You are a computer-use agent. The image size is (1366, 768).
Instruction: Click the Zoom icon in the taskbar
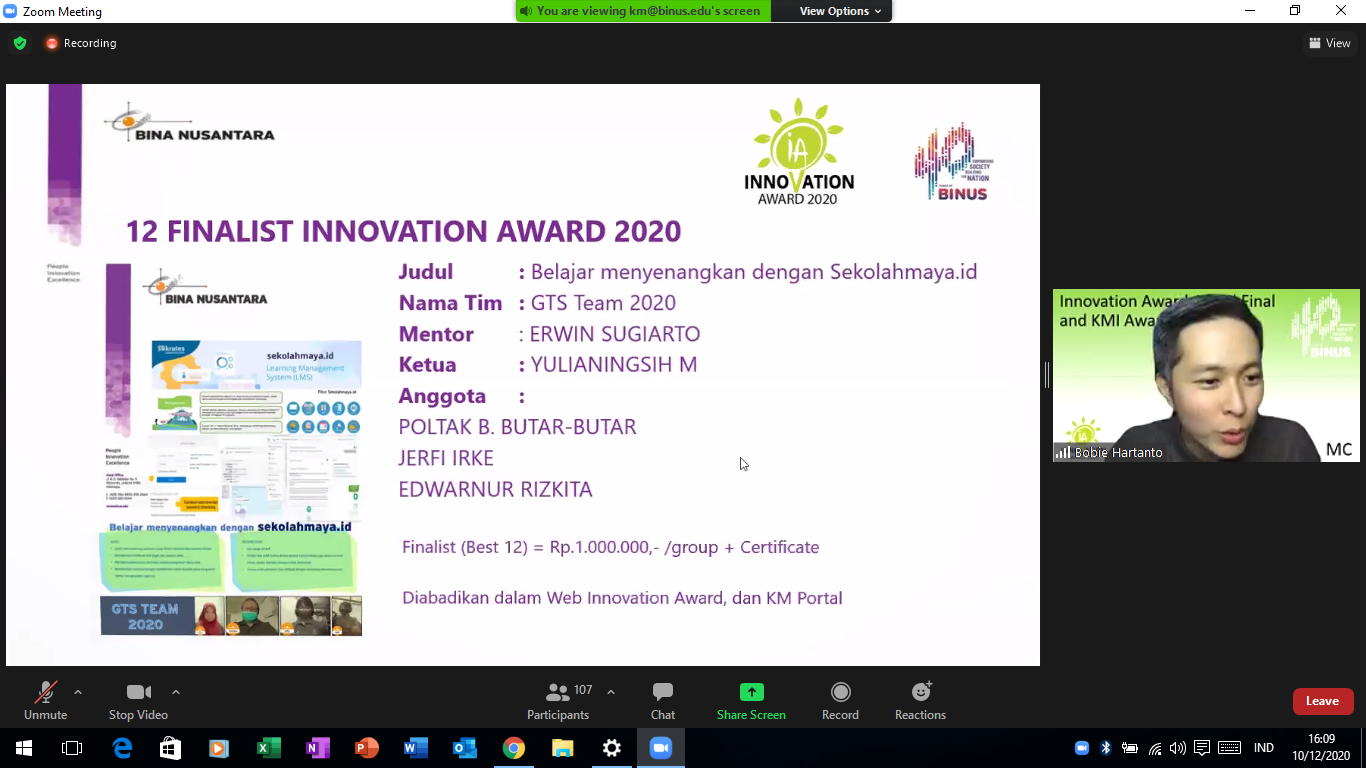661,748
